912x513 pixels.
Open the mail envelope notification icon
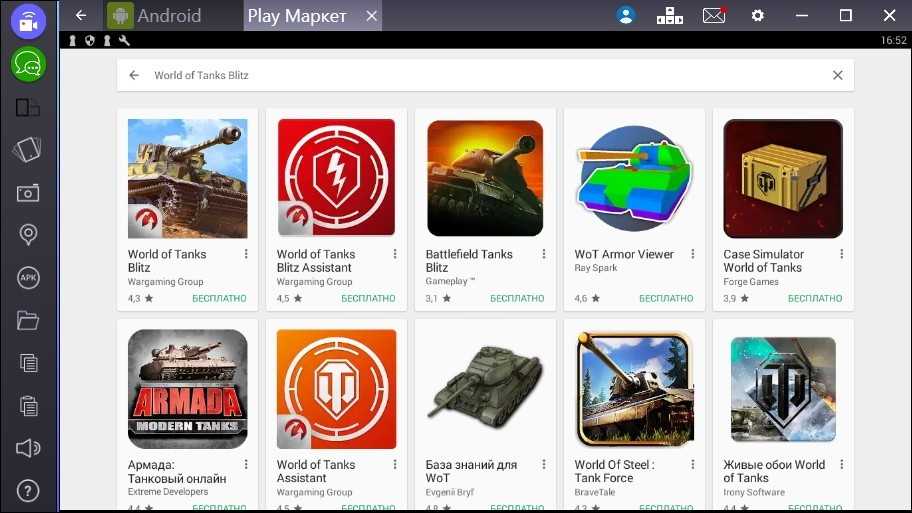click(x=714, y=15)
